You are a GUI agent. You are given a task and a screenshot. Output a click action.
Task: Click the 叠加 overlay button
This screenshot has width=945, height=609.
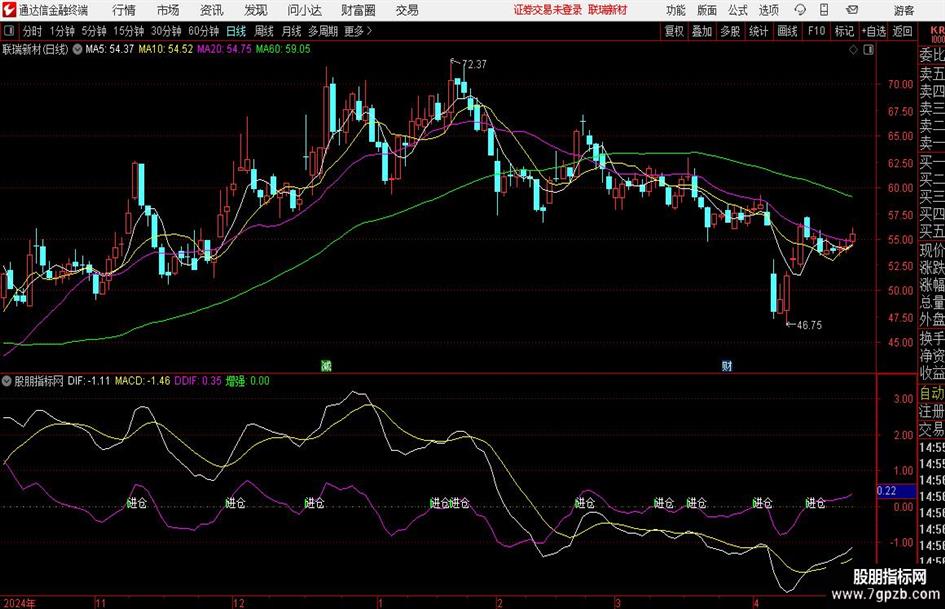(x=702, y=31)
